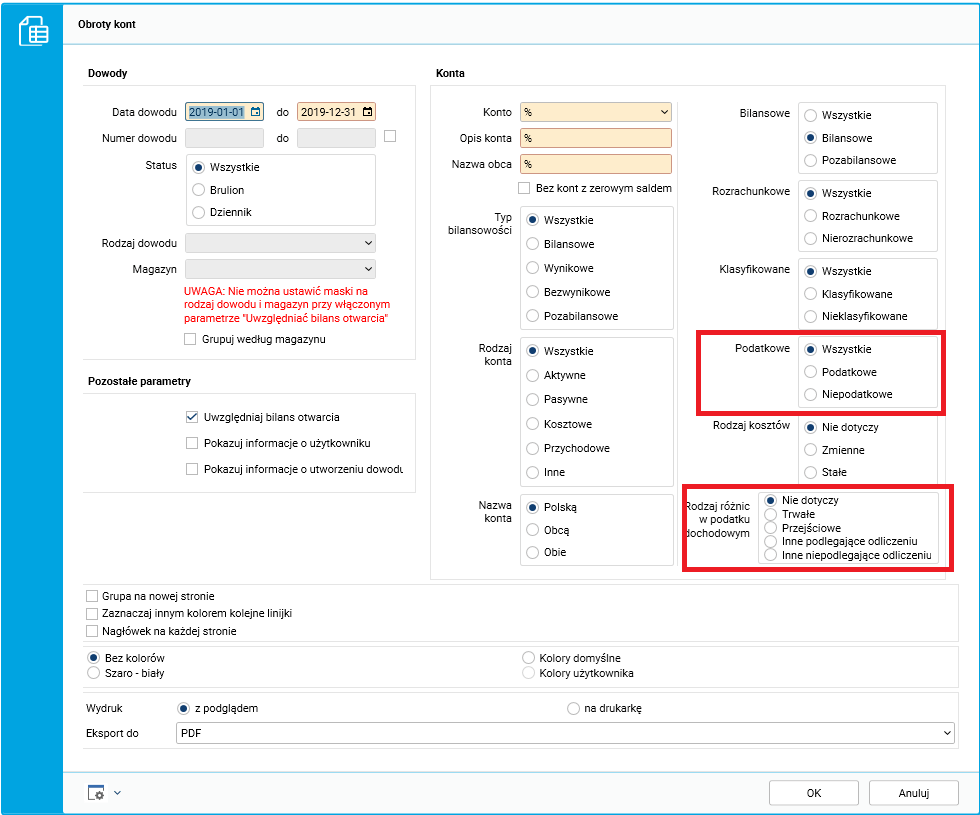The height and width of the screenshot is (815, 980).
Task: Open the Eksport do PDF dropdown
Action: point(948,732)
